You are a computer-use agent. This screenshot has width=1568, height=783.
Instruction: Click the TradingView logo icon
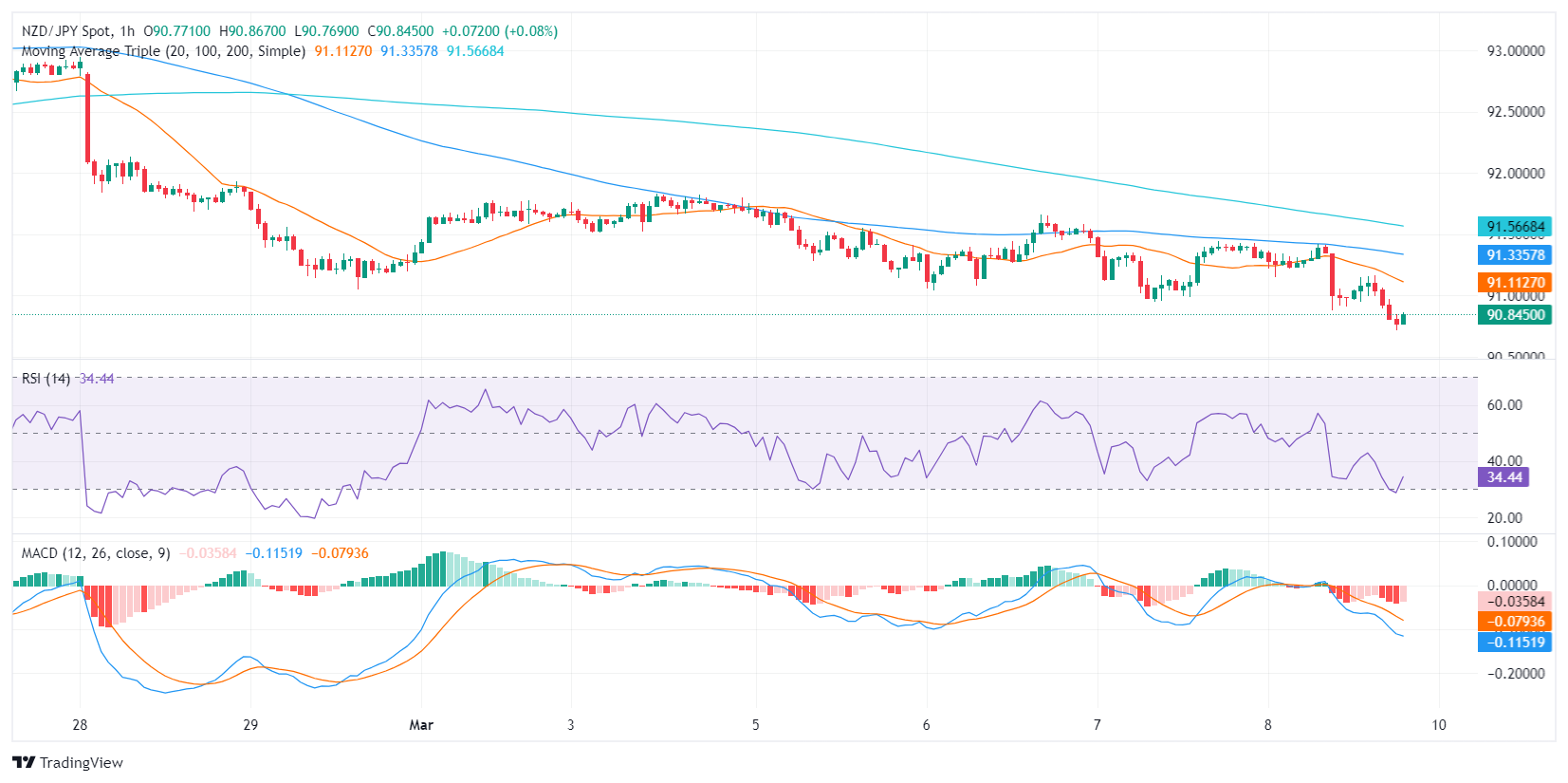point(24,762)
